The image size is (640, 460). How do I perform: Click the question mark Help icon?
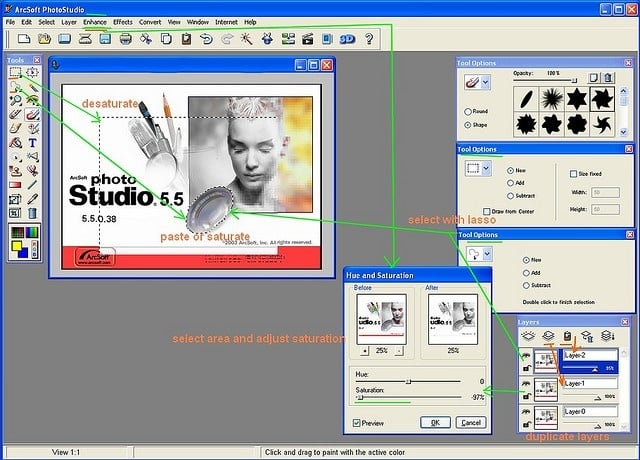pyautogui.click(x=369, y=39)
